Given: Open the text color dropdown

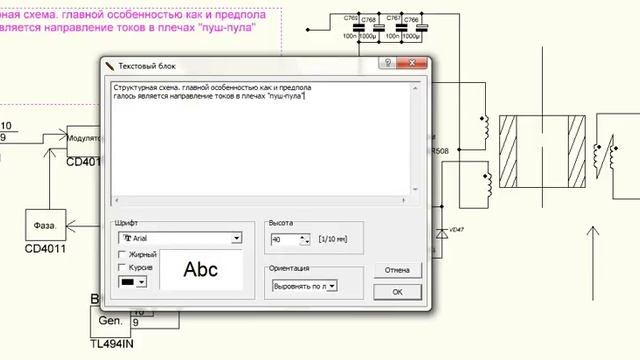Looking at the screenshot, I should pyautogui.click(x=132, y=282).
